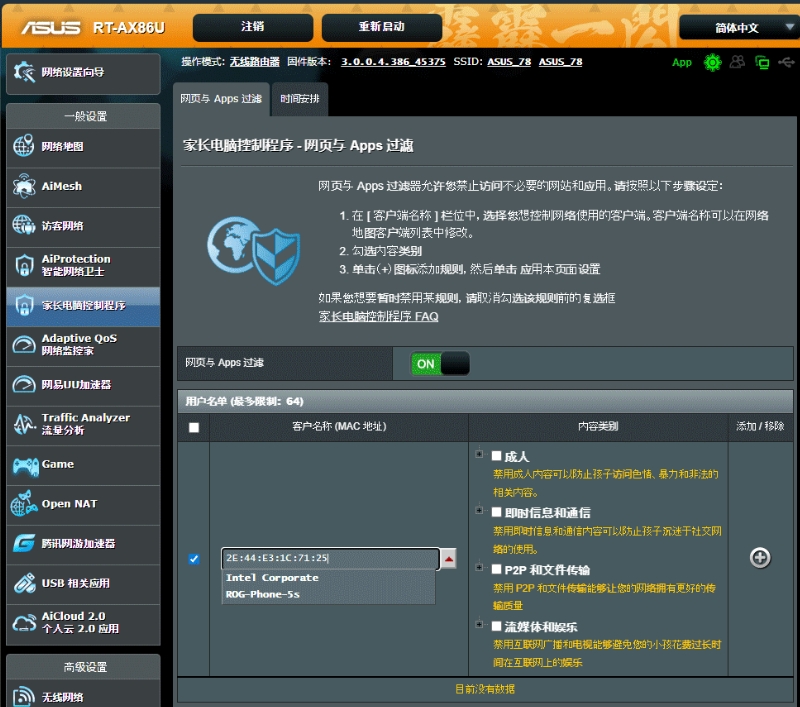Check the 流媒体和娱乐 category box

[x=496, y=626]
